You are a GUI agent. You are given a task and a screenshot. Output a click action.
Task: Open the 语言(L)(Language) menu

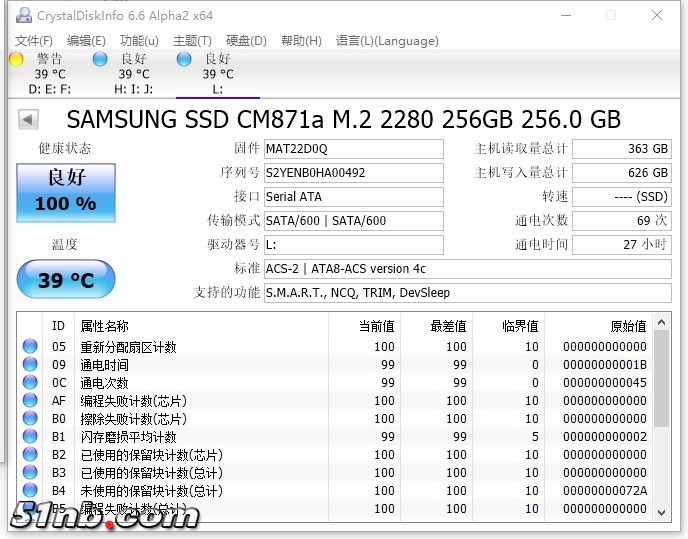[387, 41]
